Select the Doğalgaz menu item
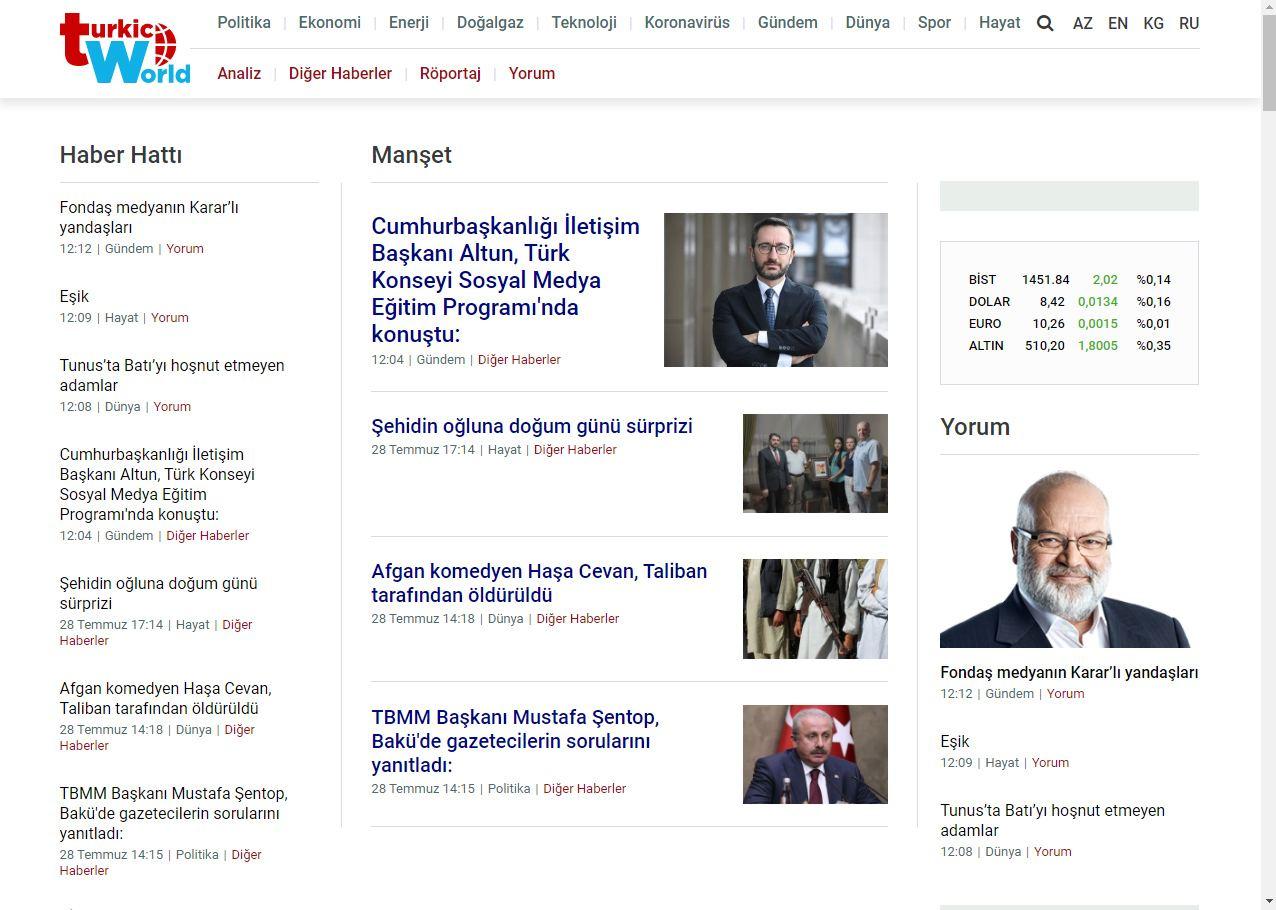Screen dimensions: 1276x910 (490, 22)
